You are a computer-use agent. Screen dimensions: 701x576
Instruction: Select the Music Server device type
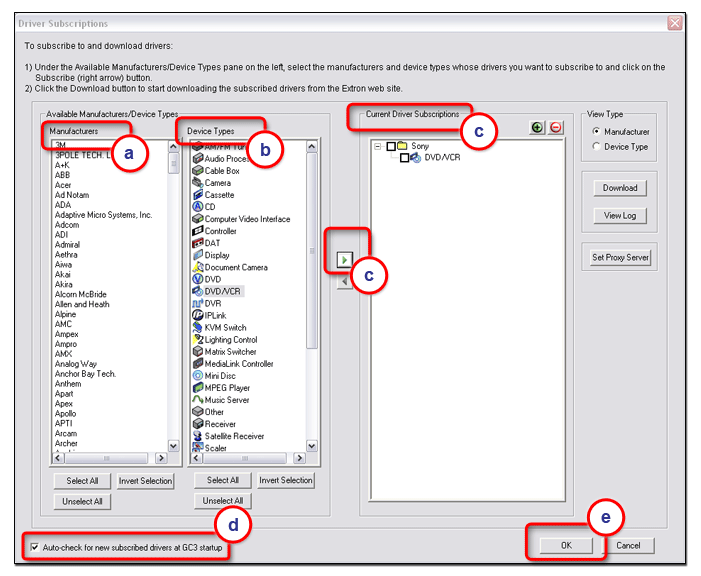click(228, 400)
